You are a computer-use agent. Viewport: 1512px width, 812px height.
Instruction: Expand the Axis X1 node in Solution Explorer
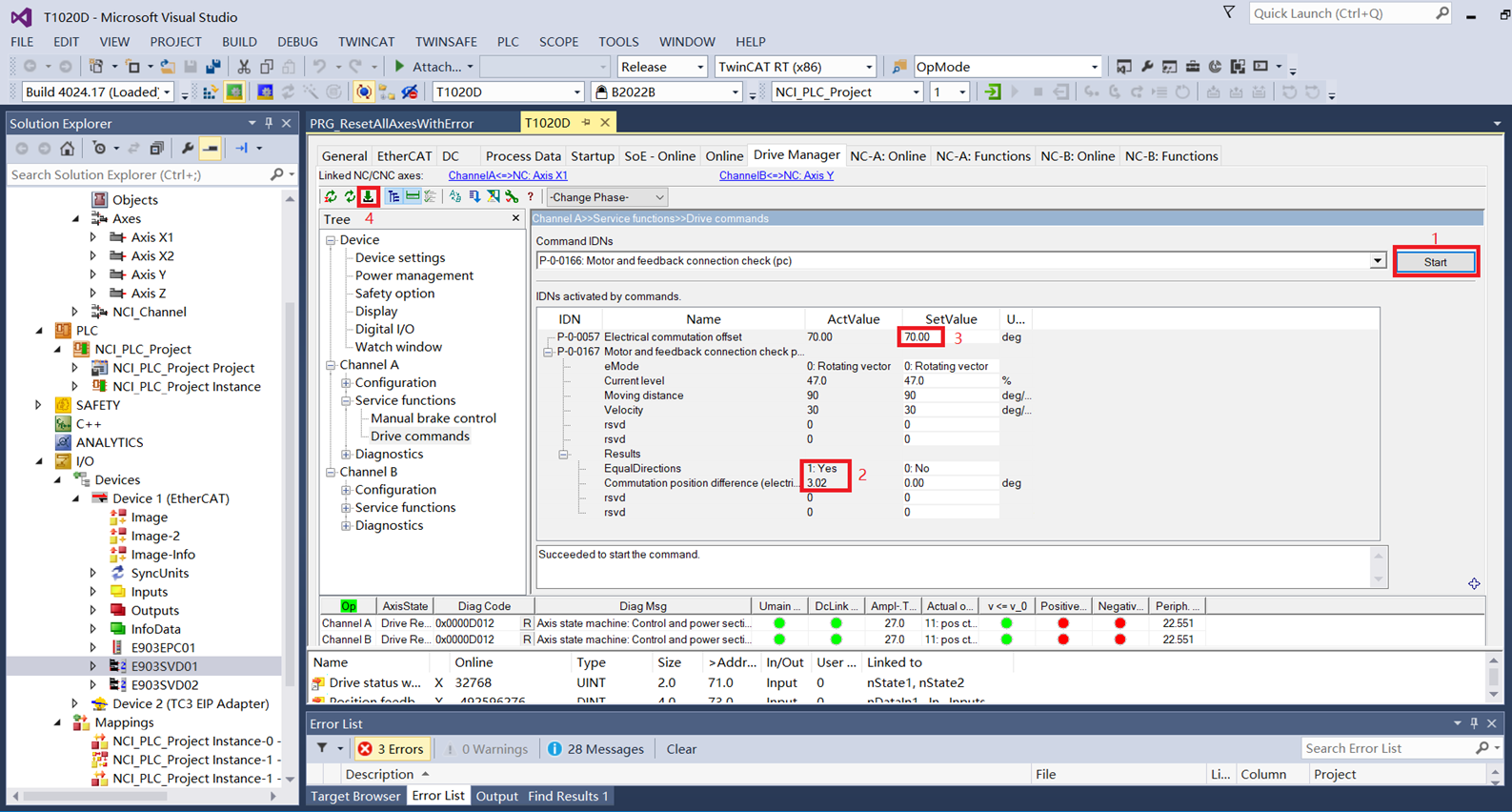(93, 237)
